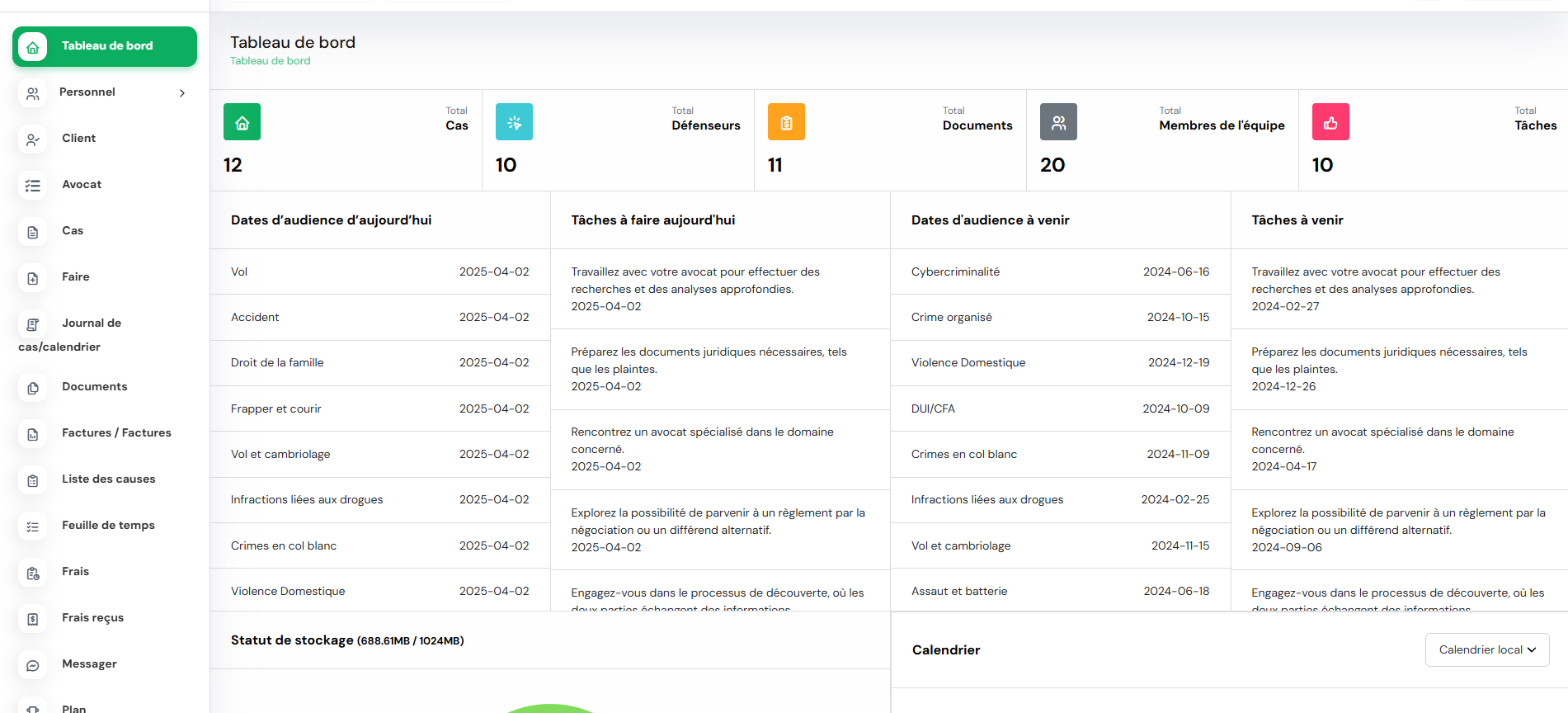The width and height of the screenshot is (1568, 713).
Task: Click the teal Défenseurs stat icon
Action: click(x=514, y=122)
